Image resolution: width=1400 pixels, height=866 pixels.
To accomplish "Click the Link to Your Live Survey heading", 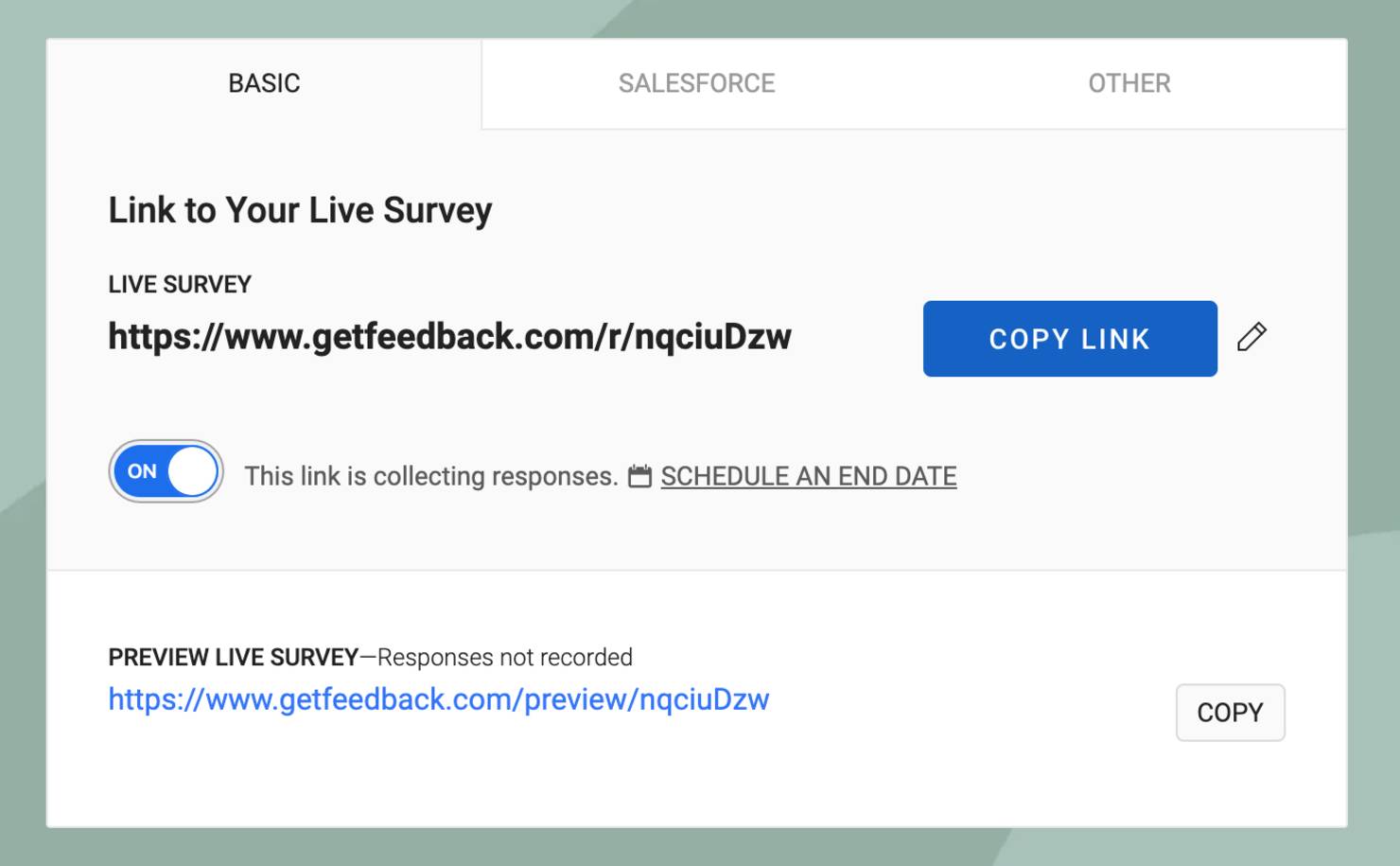I will [300, 210].
